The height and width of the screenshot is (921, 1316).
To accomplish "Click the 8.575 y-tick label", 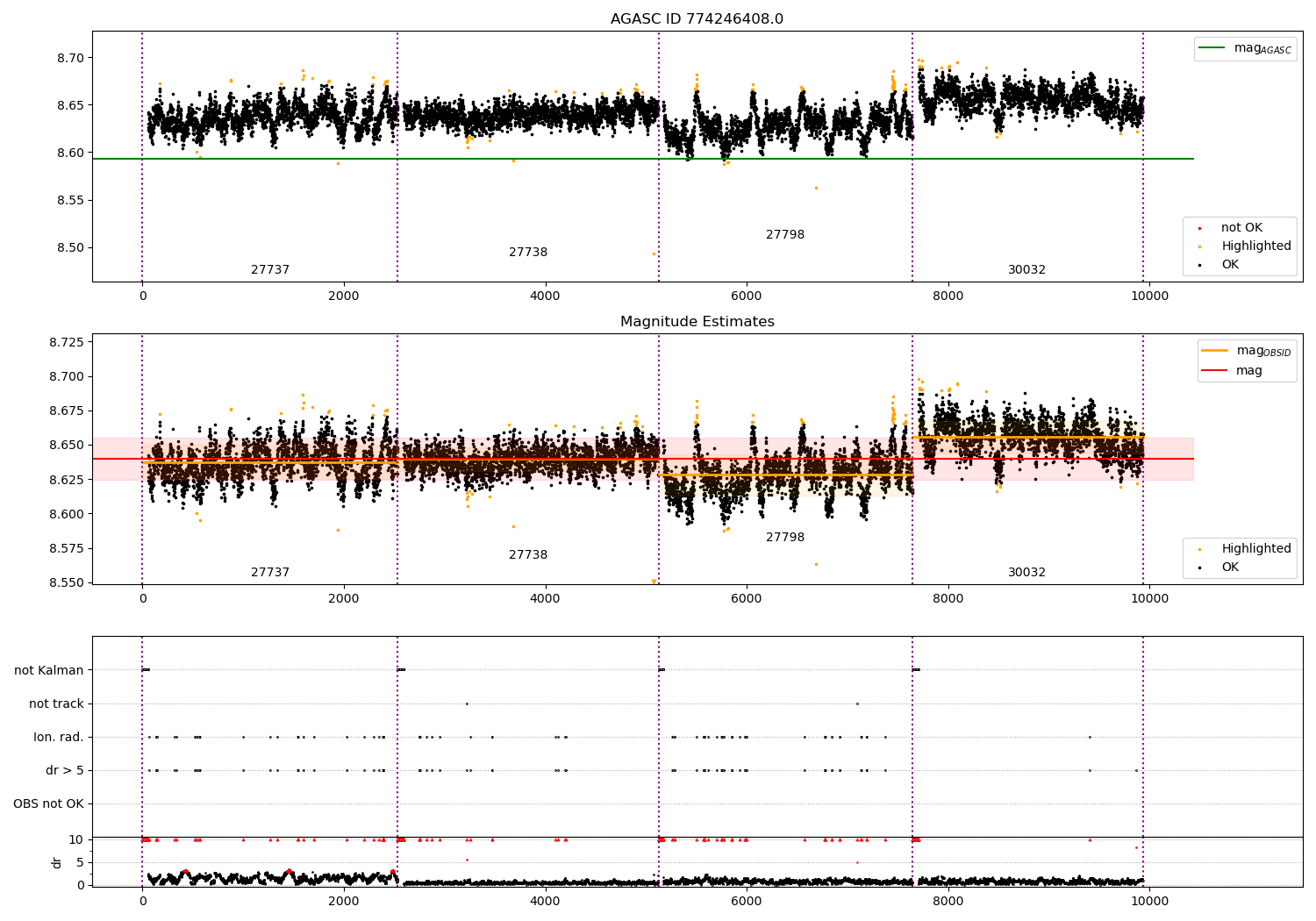I will (66, 548).
